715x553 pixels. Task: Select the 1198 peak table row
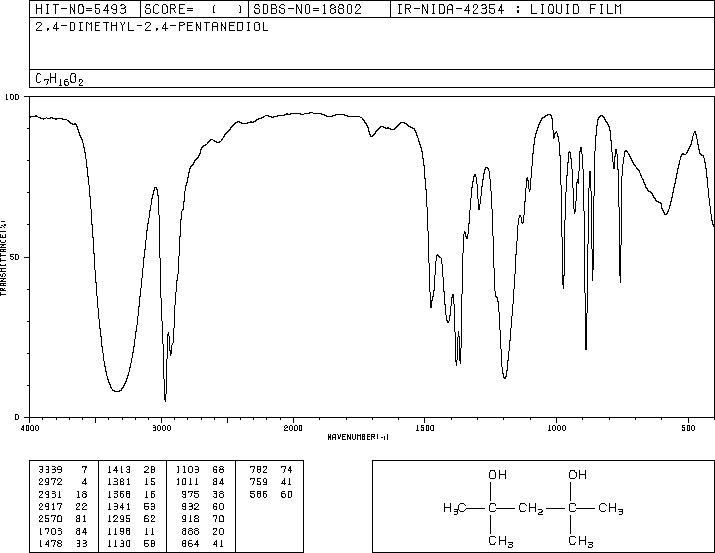point(133,532)
